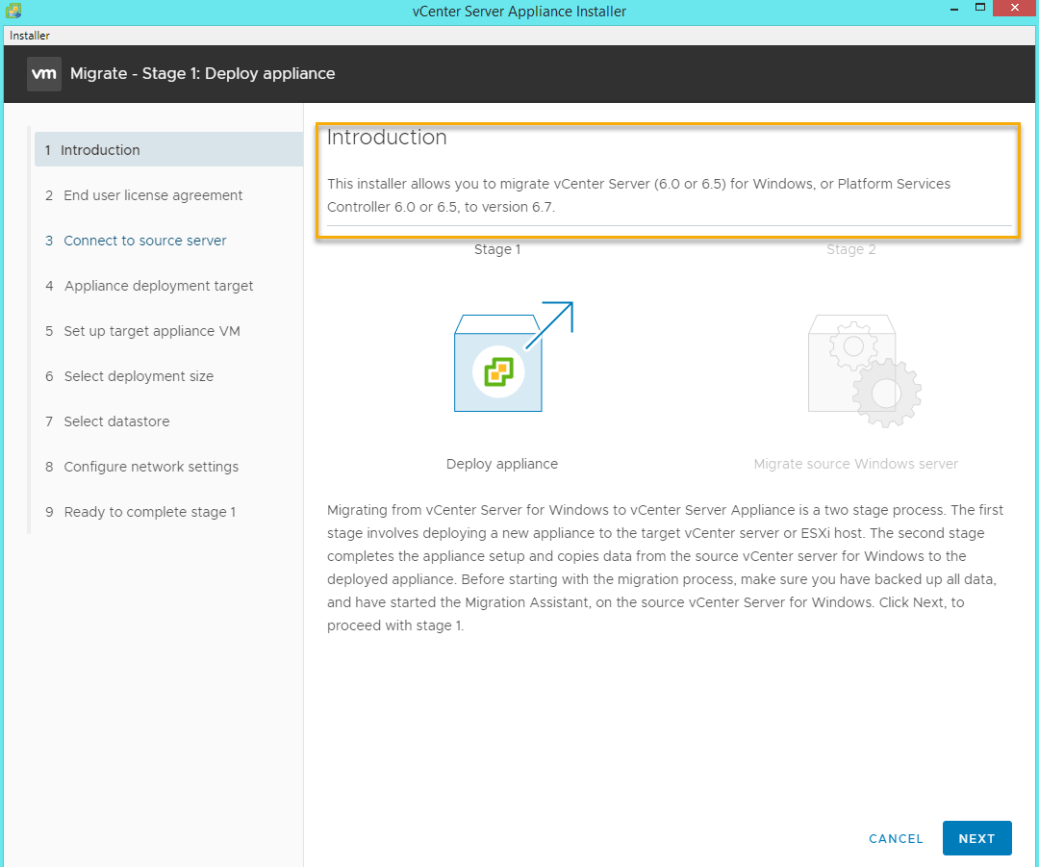Choose Set up target appliance VM step
The image size is (1039, 867).
point(152,331)
